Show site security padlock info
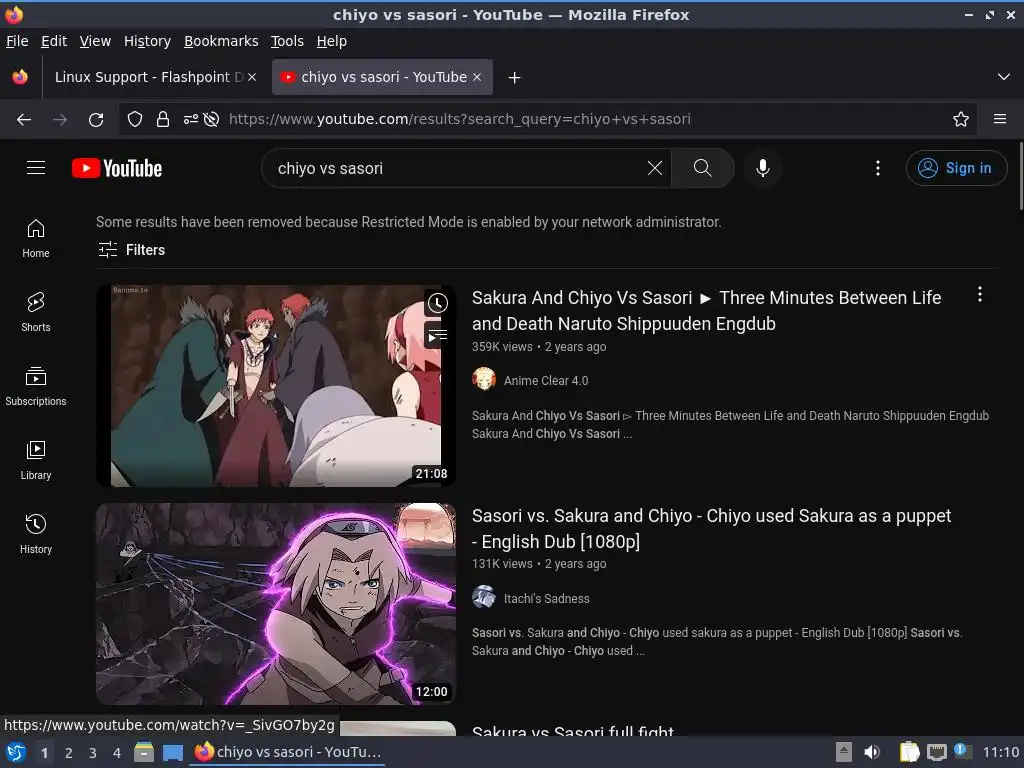The image size is (1024, 768). [x=163, y=119]
